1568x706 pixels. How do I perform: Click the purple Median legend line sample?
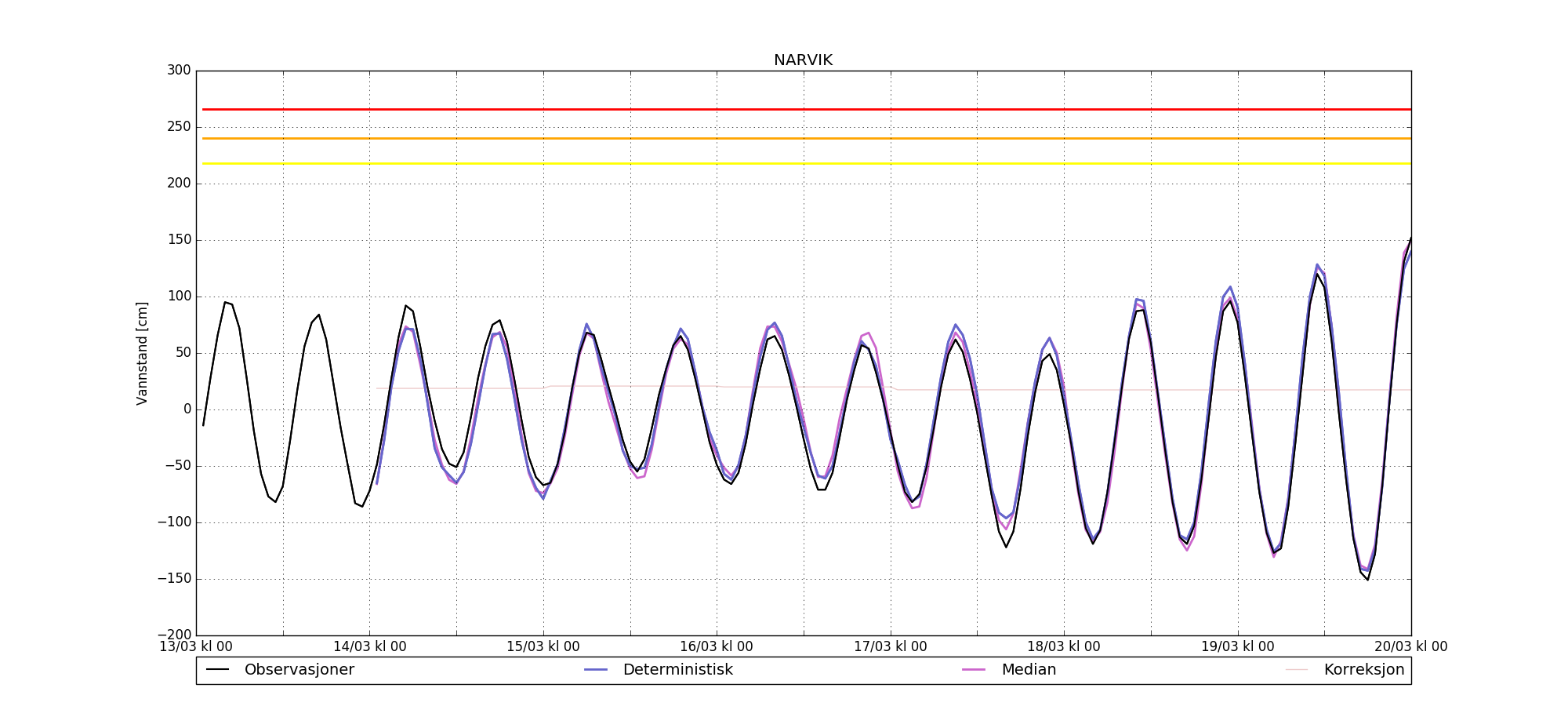974,670
